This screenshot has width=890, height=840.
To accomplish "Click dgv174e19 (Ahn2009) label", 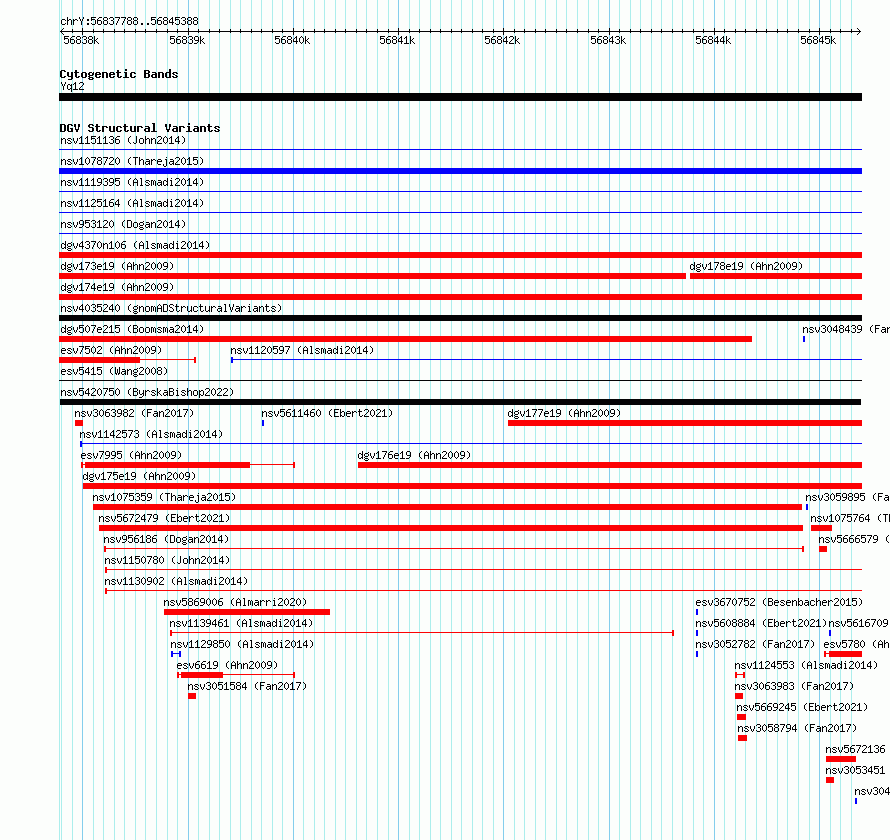I will (117, 287).
